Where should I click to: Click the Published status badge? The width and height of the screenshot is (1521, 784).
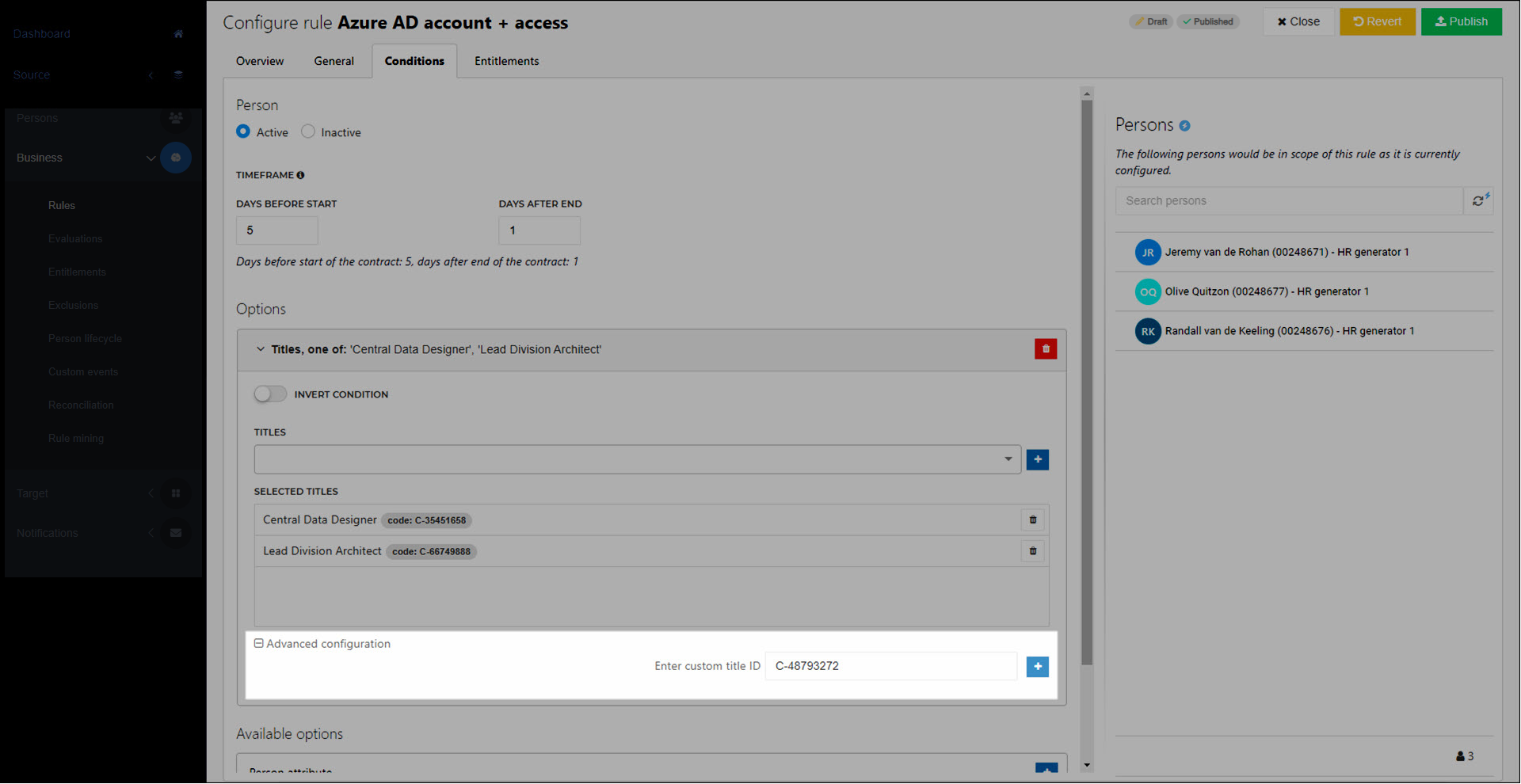(x=1208, y=21)
